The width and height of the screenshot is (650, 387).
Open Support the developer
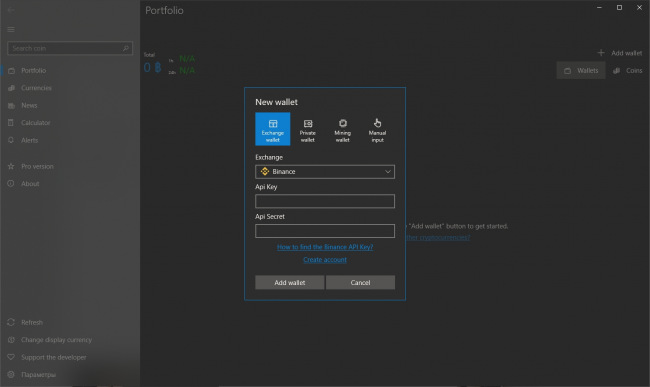click(x=70, y=357)
